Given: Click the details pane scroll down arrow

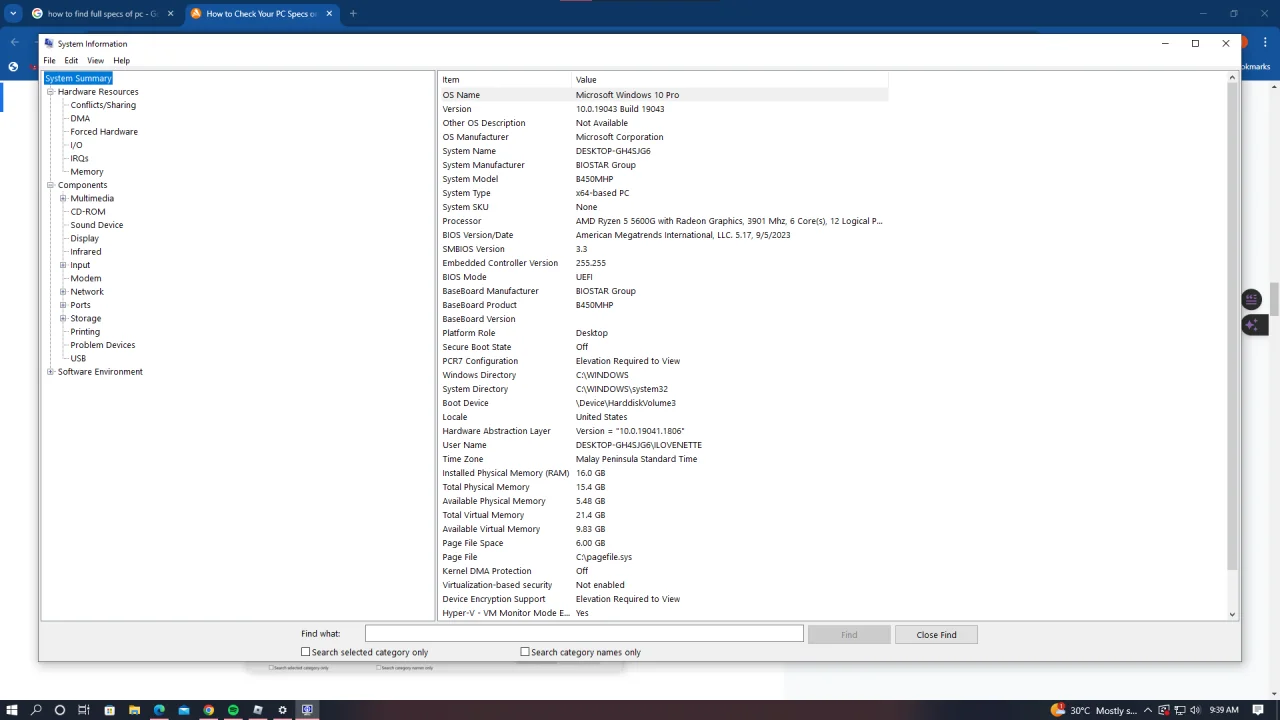Looking at the screenshot, I should tap(1232, 614).
